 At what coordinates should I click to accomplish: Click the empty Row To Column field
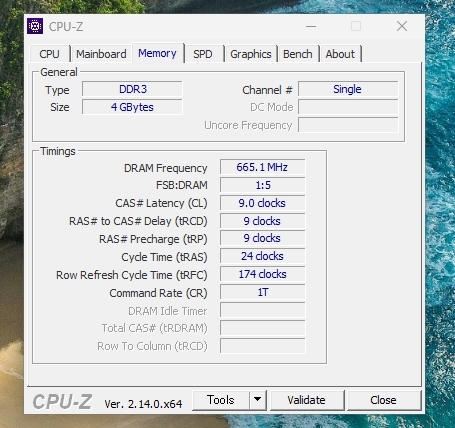pyautogui.click(x=263, y=346)
